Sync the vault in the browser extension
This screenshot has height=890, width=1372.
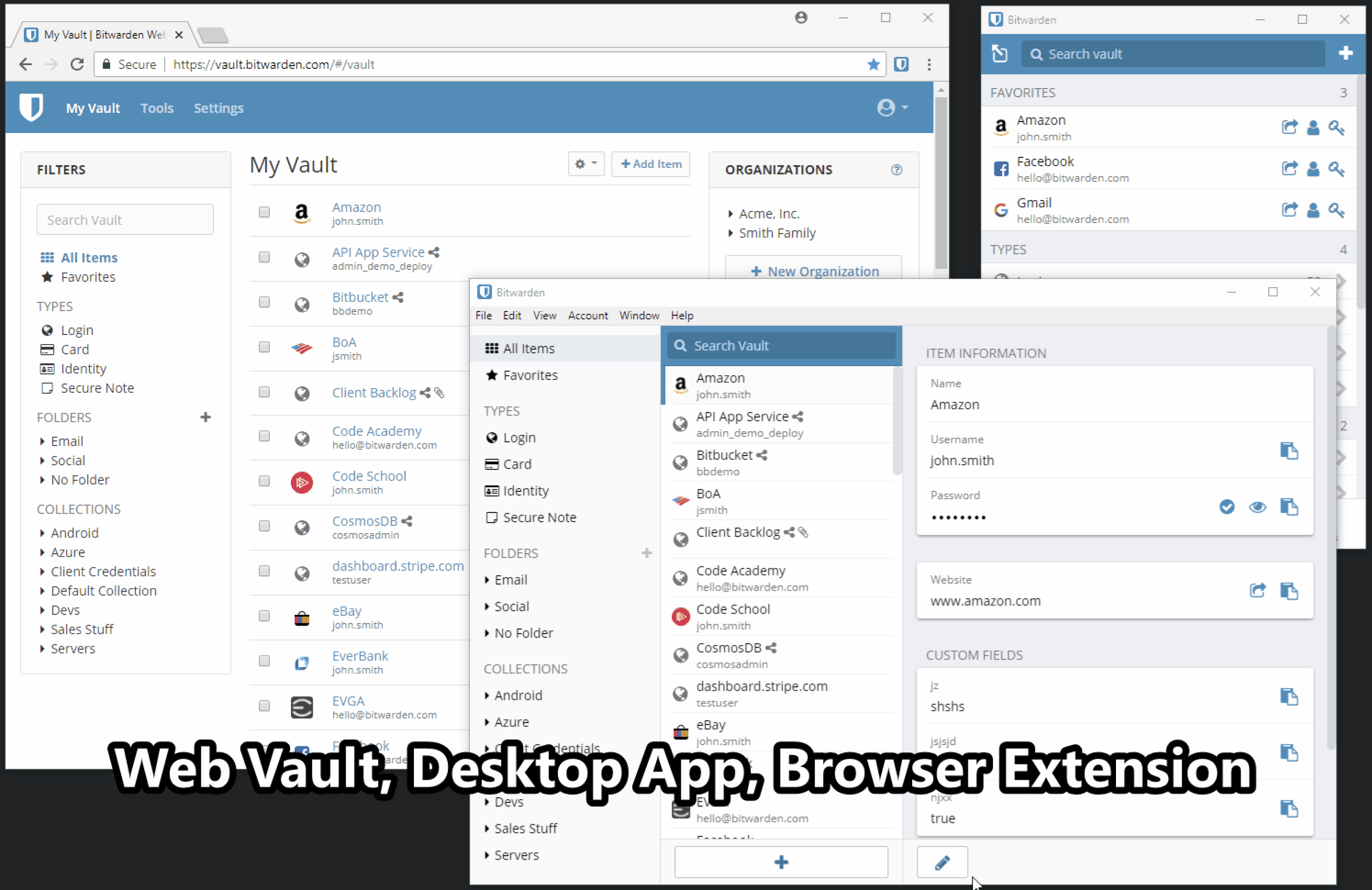tap(999, 53)
